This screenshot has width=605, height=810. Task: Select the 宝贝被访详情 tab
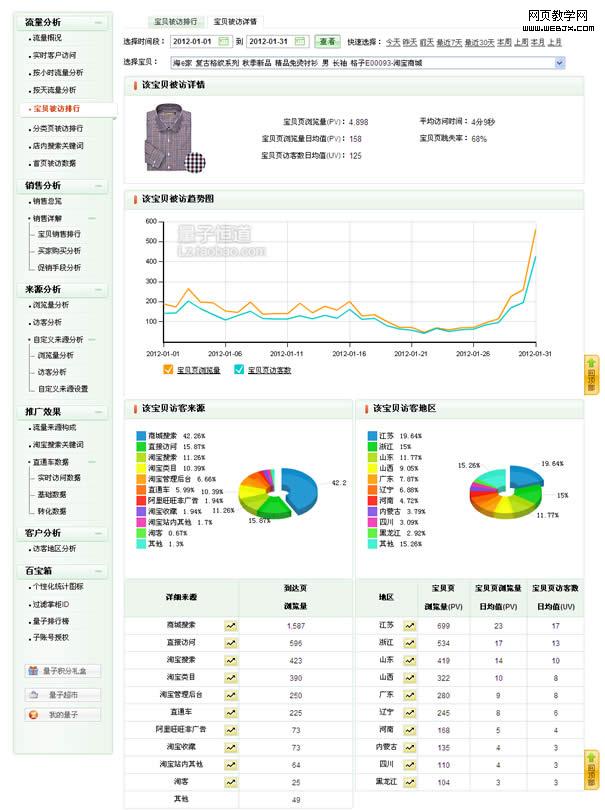tap(235, 21)
